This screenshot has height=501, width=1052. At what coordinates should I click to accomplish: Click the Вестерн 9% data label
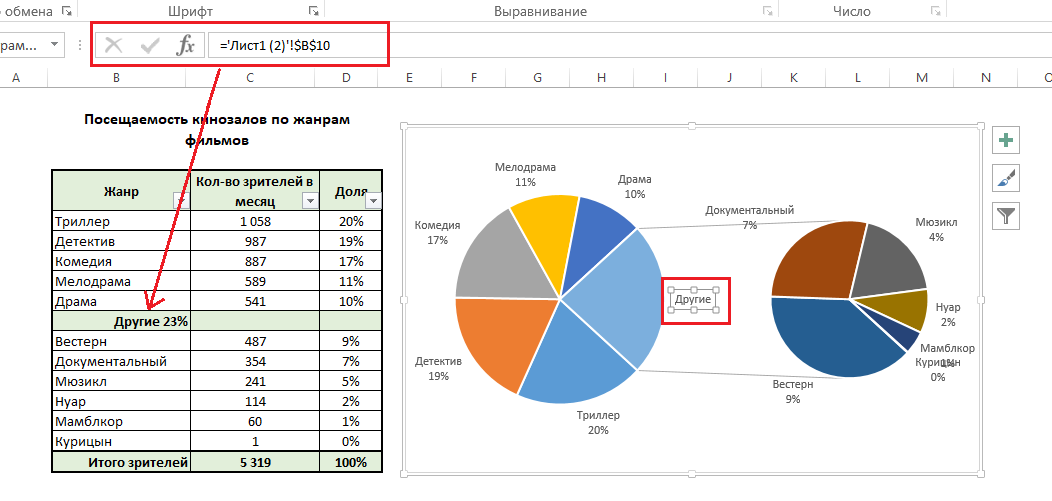click(793, 392)
